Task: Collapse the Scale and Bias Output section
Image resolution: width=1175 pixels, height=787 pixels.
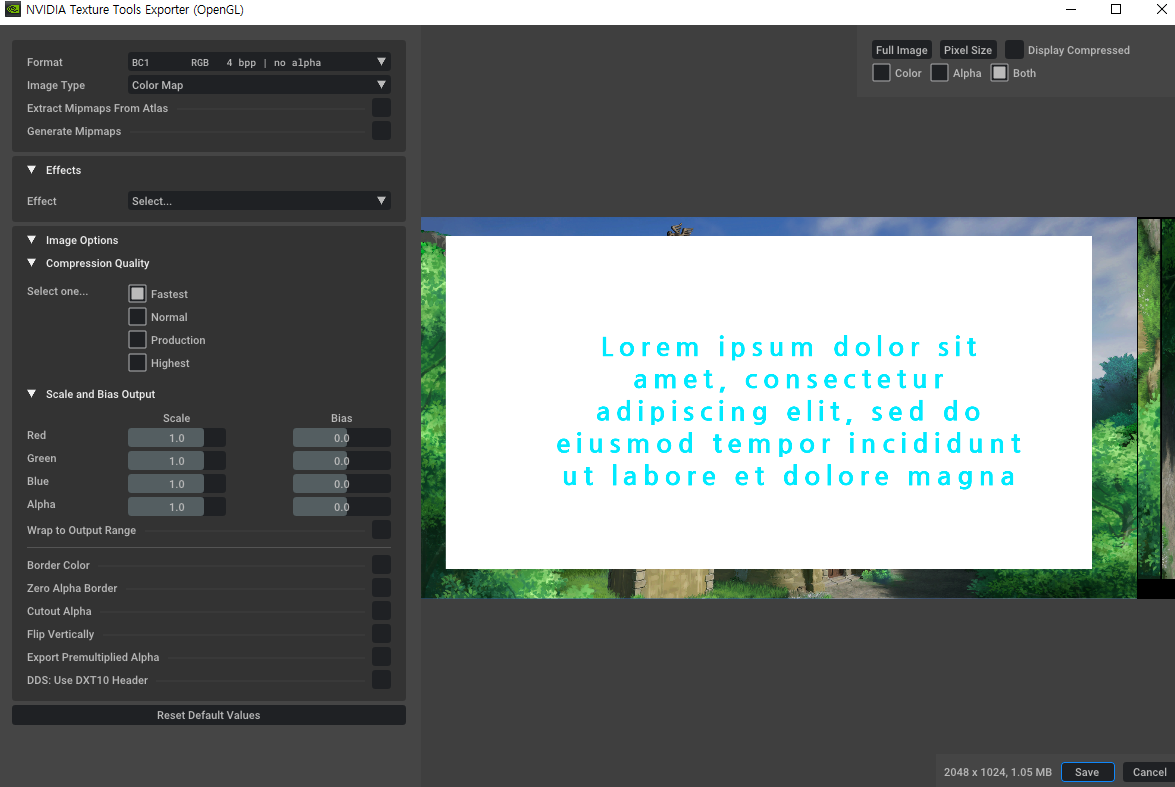Action: [31, 394]
